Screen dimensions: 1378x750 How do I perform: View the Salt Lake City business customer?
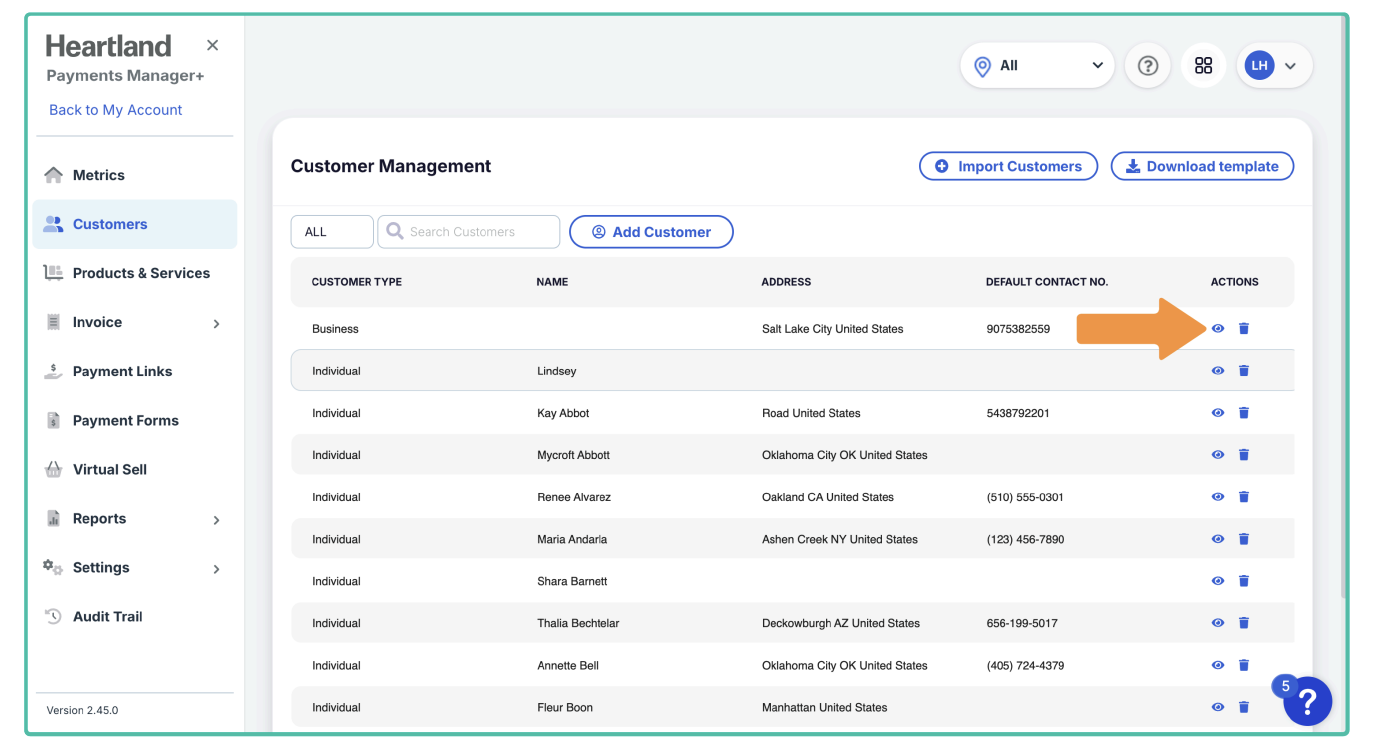pyautogui.click(x=1218, y=329)
